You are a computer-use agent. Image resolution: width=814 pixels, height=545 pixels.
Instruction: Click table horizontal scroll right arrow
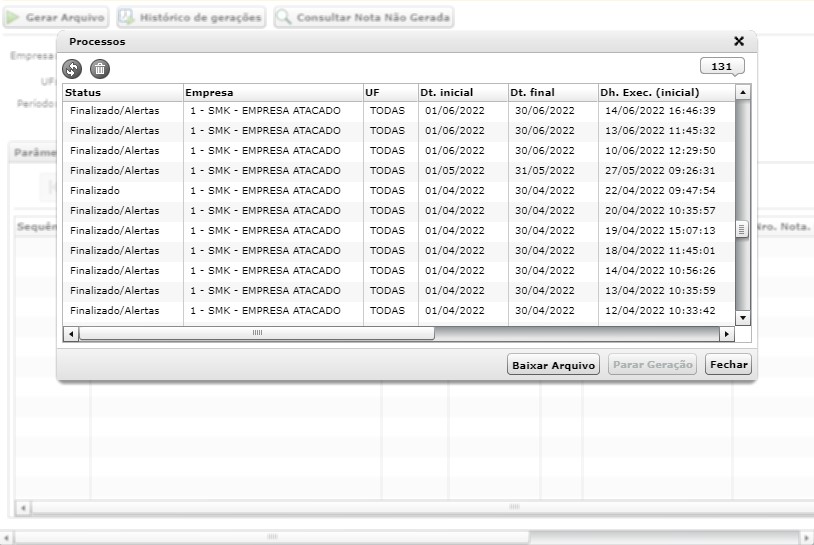point(727,334)
